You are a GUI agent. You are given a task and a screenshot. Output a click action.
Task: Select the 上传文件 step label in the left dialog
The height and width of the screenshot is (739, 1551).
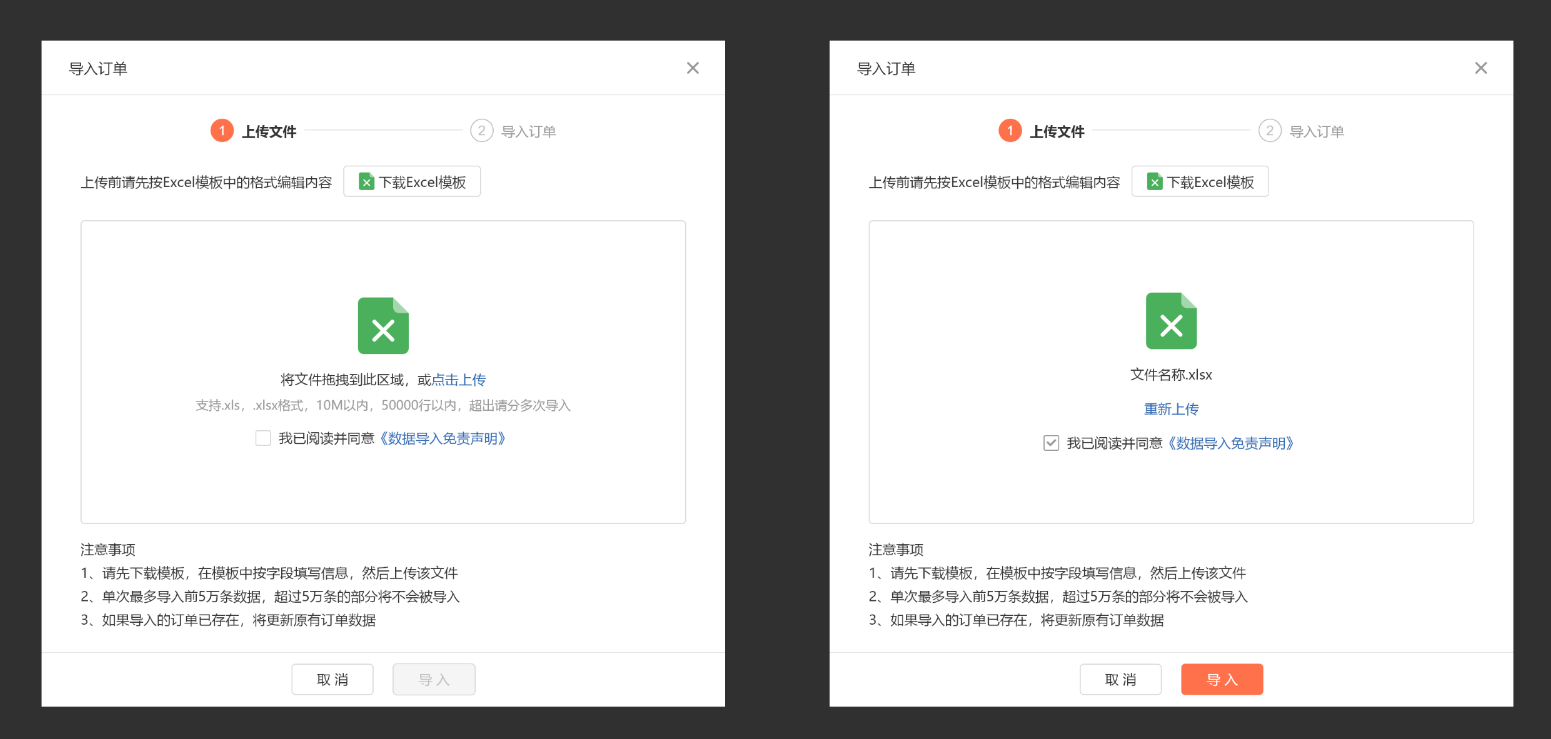[x=269, y=131]
